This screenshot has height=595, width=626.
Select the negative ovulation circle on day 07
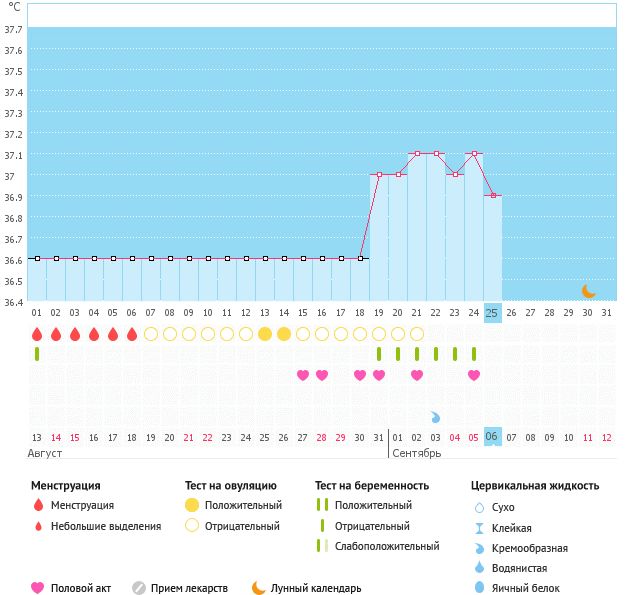pos(151,334)
